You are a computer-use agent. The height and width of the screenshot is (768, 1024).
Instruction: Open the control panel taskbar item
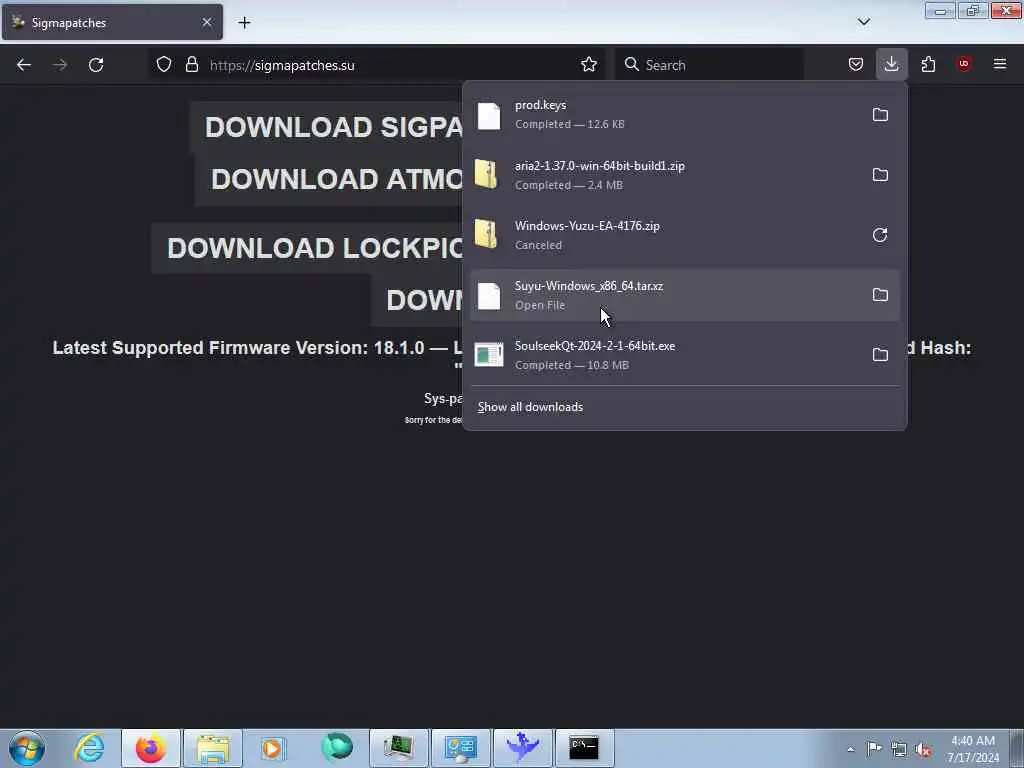460,748
